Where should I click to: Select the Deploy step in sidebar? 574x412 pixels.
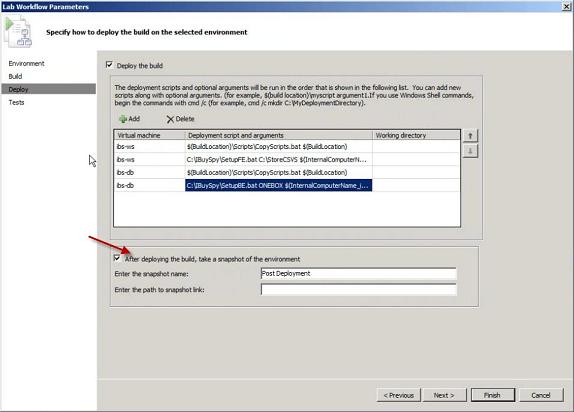click(49, 89)
